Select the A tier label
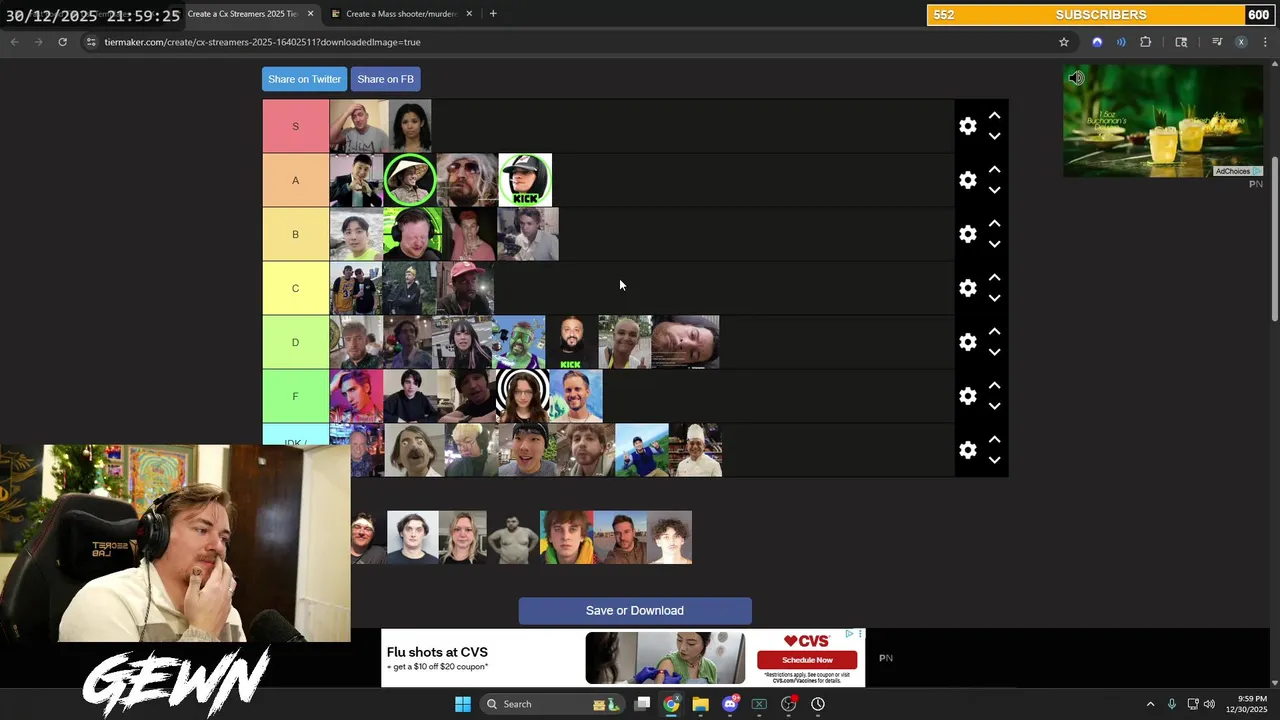1280x720 pixels. coord(295,180)
